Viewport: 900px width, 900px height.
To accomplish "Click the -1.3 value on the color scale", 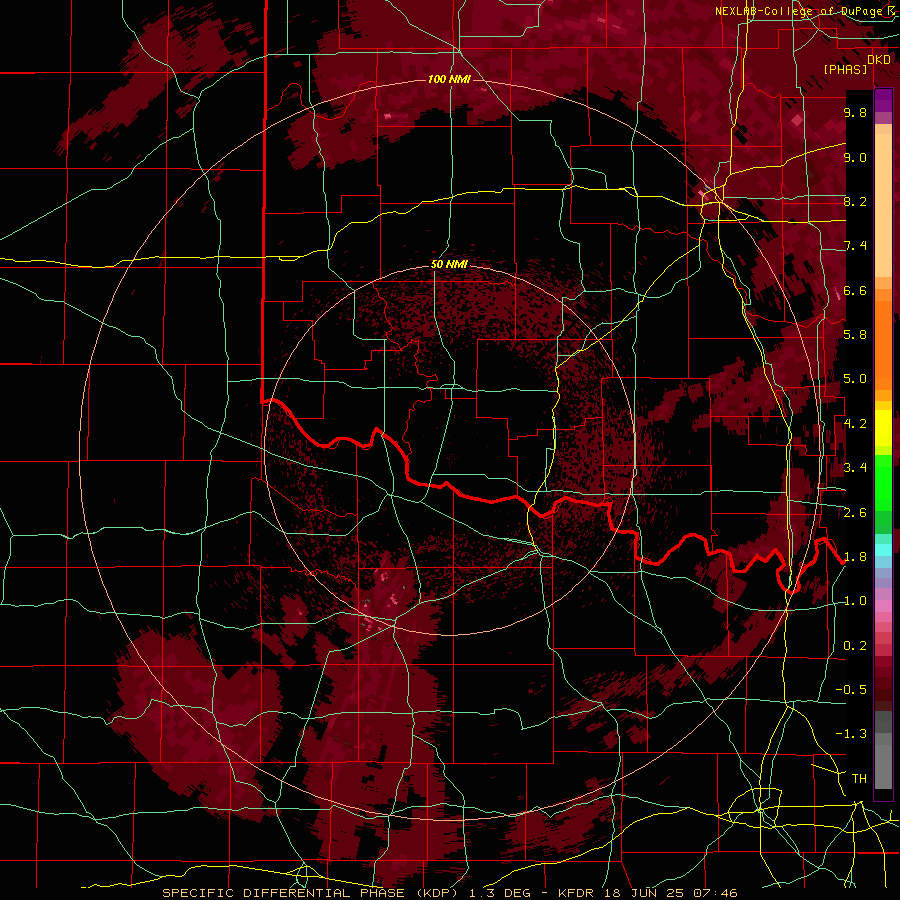I will pyautogui.click(x=851, y=734).
